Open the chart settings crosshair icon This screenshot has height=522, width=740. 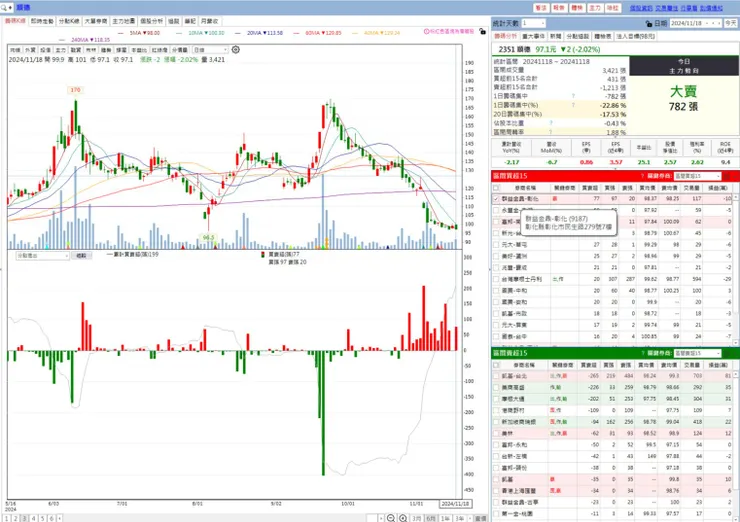[235, 50]
